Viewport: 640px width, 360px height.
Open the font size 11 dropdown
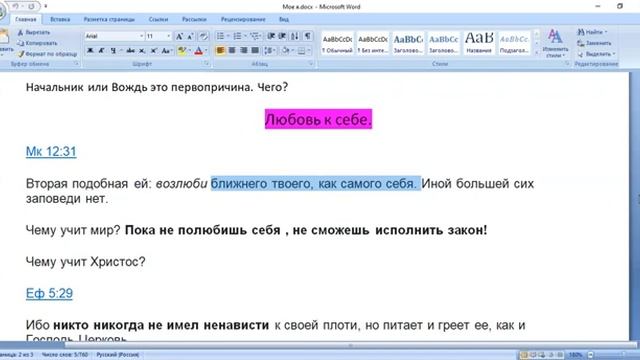(168, 36)
